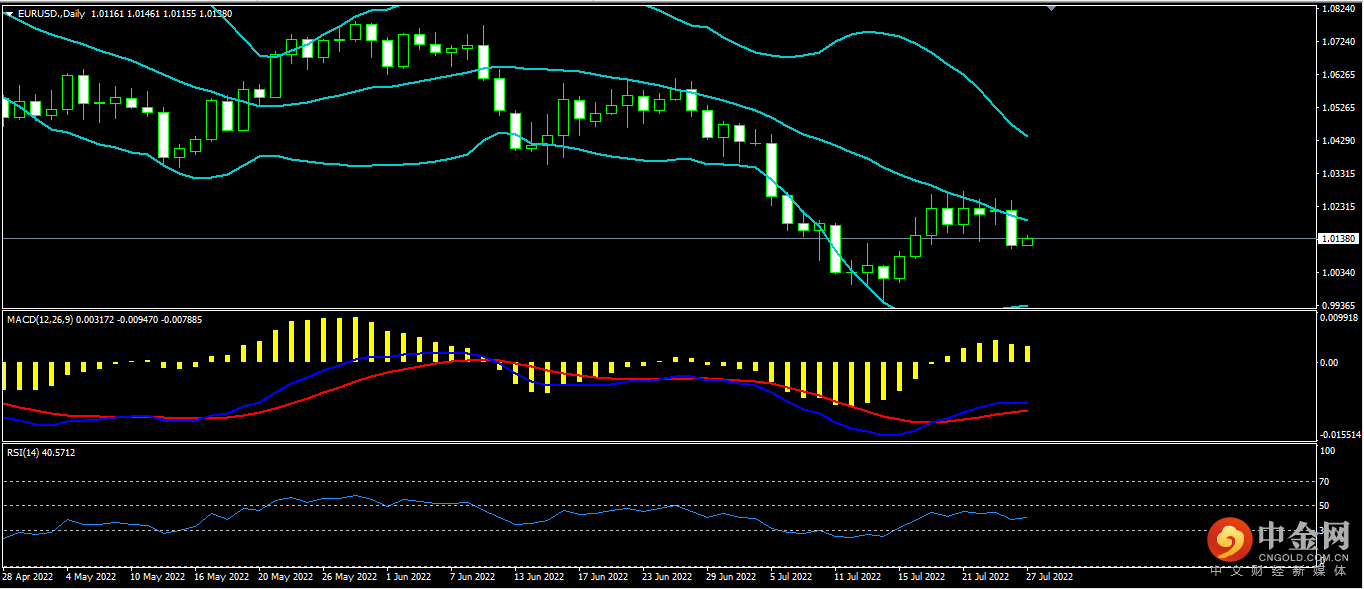
Task: Click the small triangle beside EURUSD title
Action: (8, 14)
